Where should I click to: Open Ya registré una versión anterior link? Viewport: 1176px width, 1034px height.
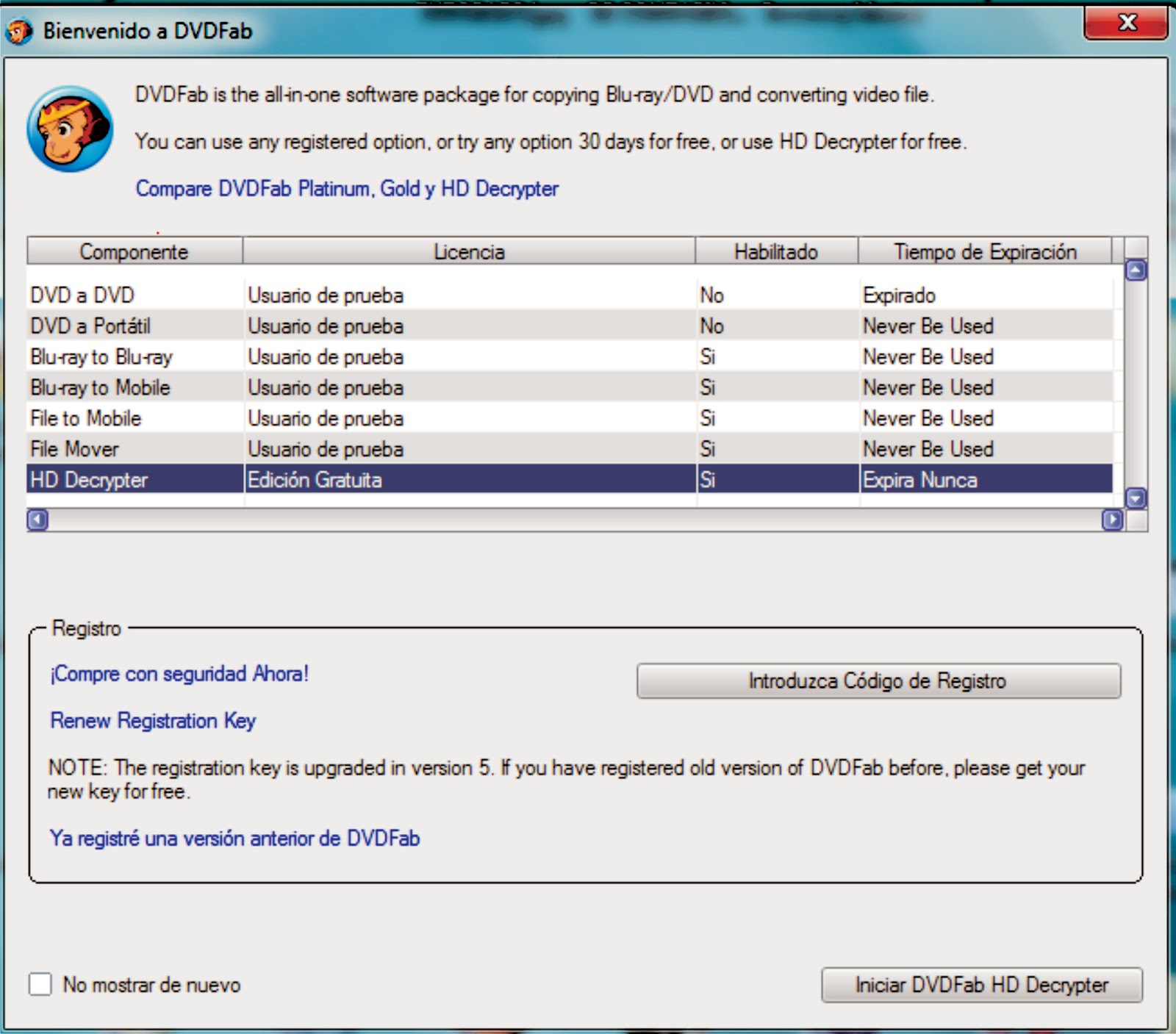pyautogui.click(x=234, y=839)
